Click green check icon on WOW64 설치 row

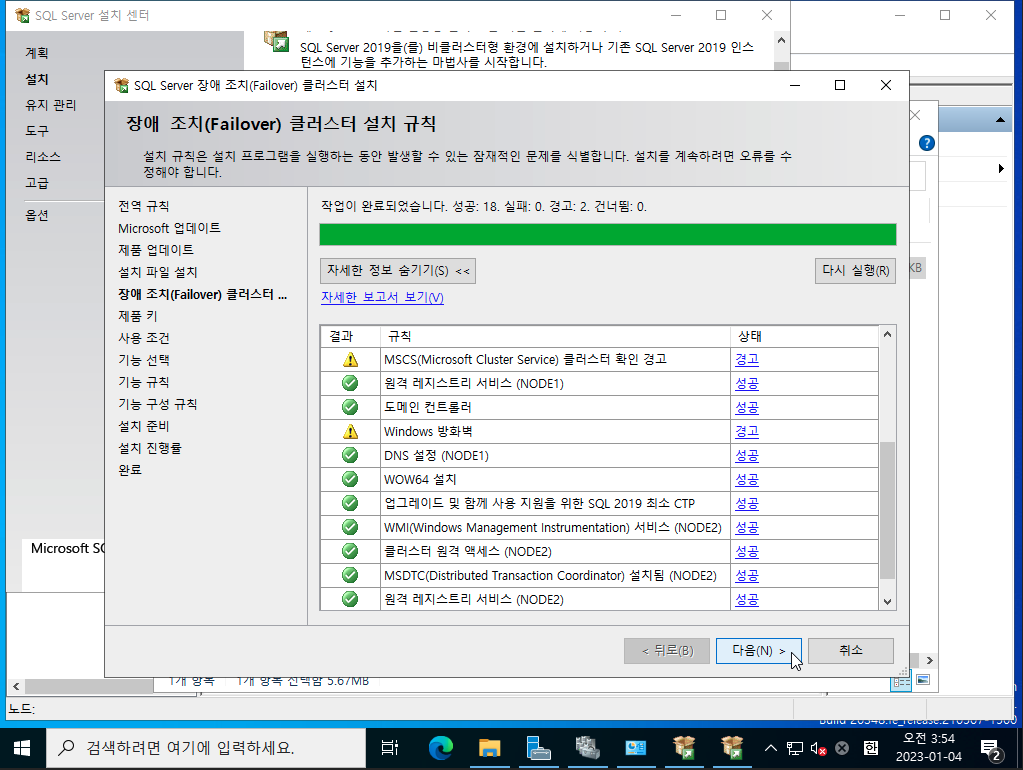coord(350,479)
